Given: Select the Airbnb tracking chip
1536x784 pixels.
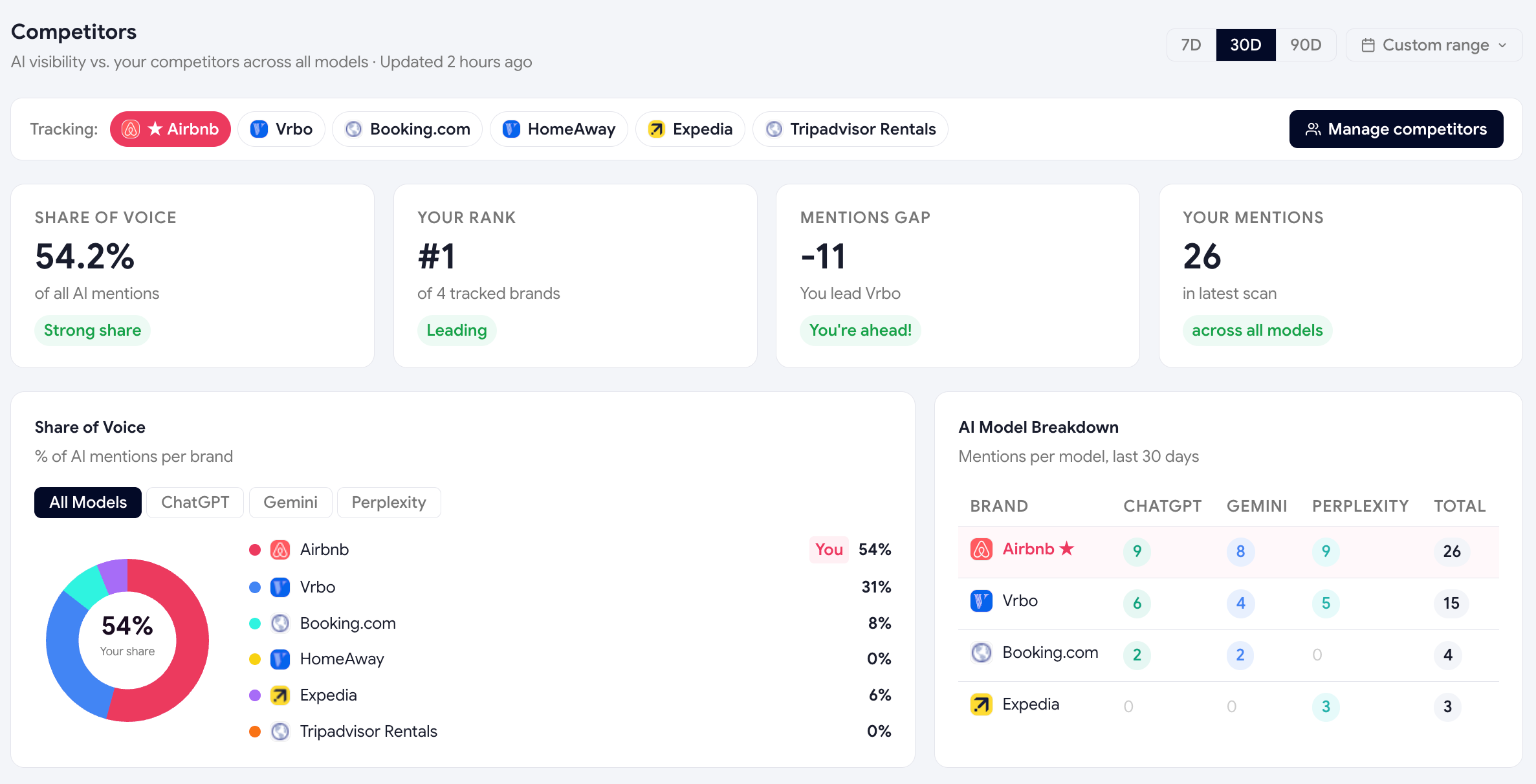Looking at the screenshot, I should 170,129.
